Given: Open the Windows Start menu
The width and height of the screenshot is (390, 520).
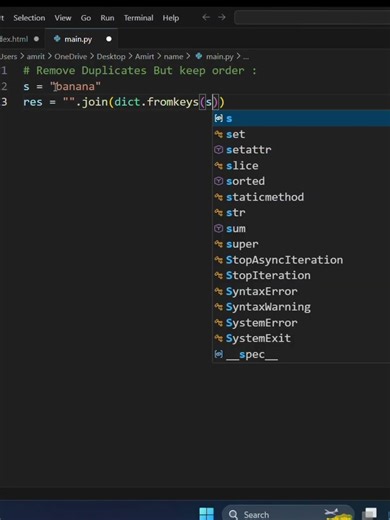Looking at the screenshot, I should (x=206, y=514).
